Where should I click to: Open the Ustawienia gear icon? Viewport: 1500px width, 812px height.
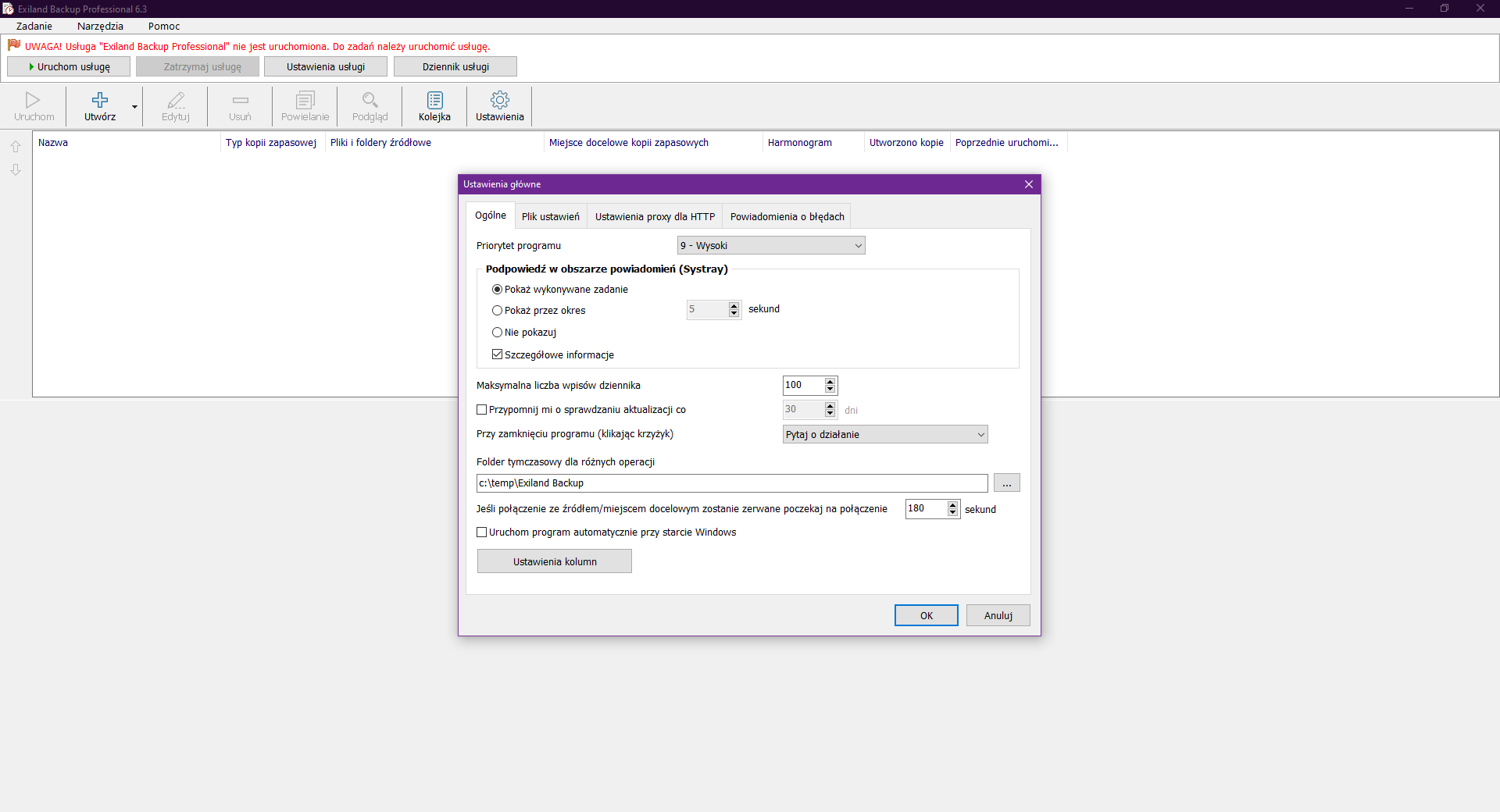(x=500, y=100)
